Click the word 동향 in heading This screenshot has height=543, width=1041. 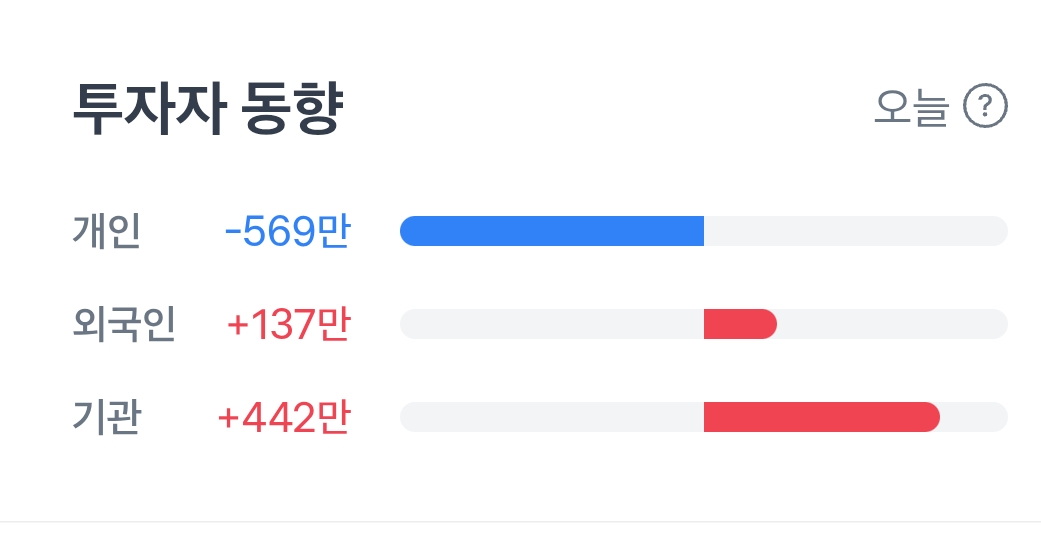tap(292, 108)
